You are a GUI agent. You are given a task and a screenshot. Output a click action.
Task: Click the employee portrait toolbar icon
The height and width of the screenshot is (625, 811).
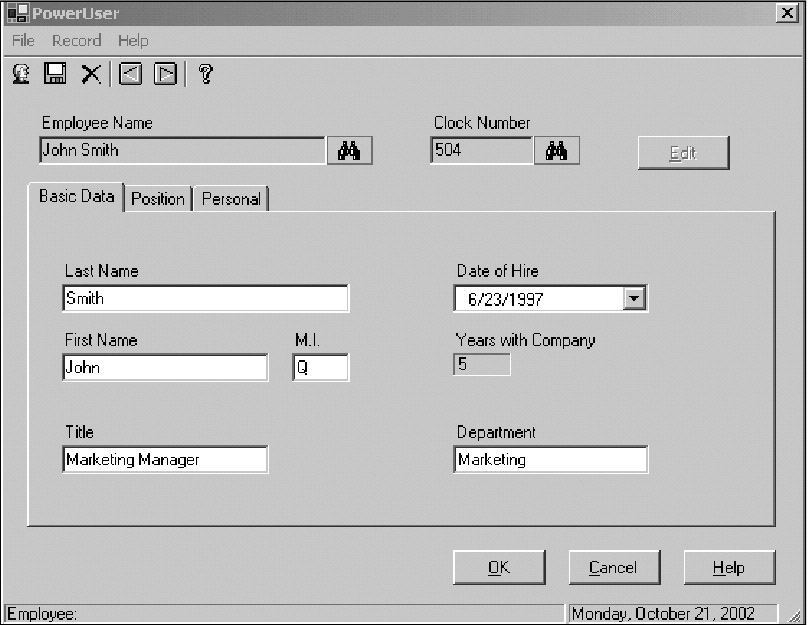tap(20, 73)
